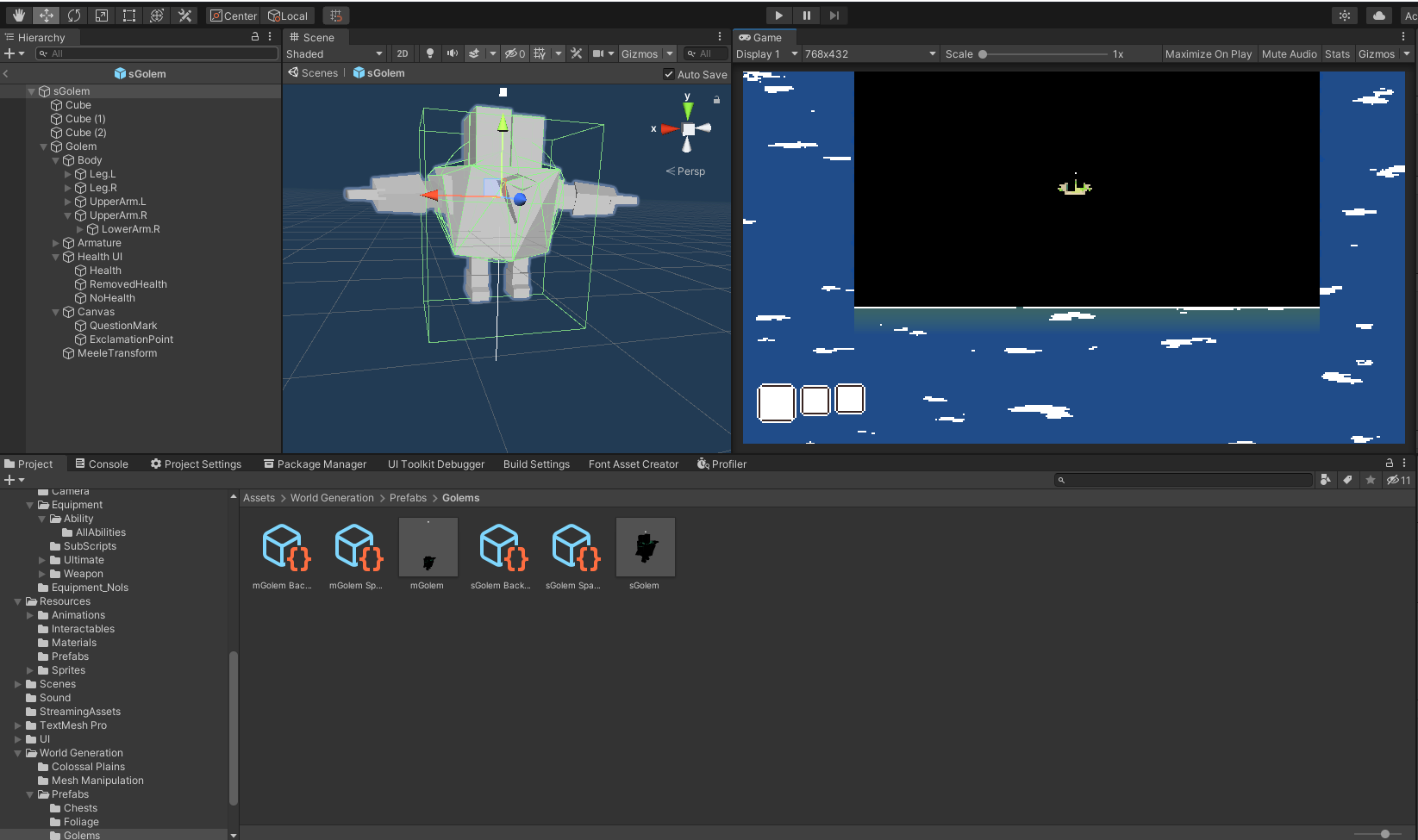The width and height of the screenshot is (1418, 840).
Task: Select the Rect transform tool
Action: [128, 16]
